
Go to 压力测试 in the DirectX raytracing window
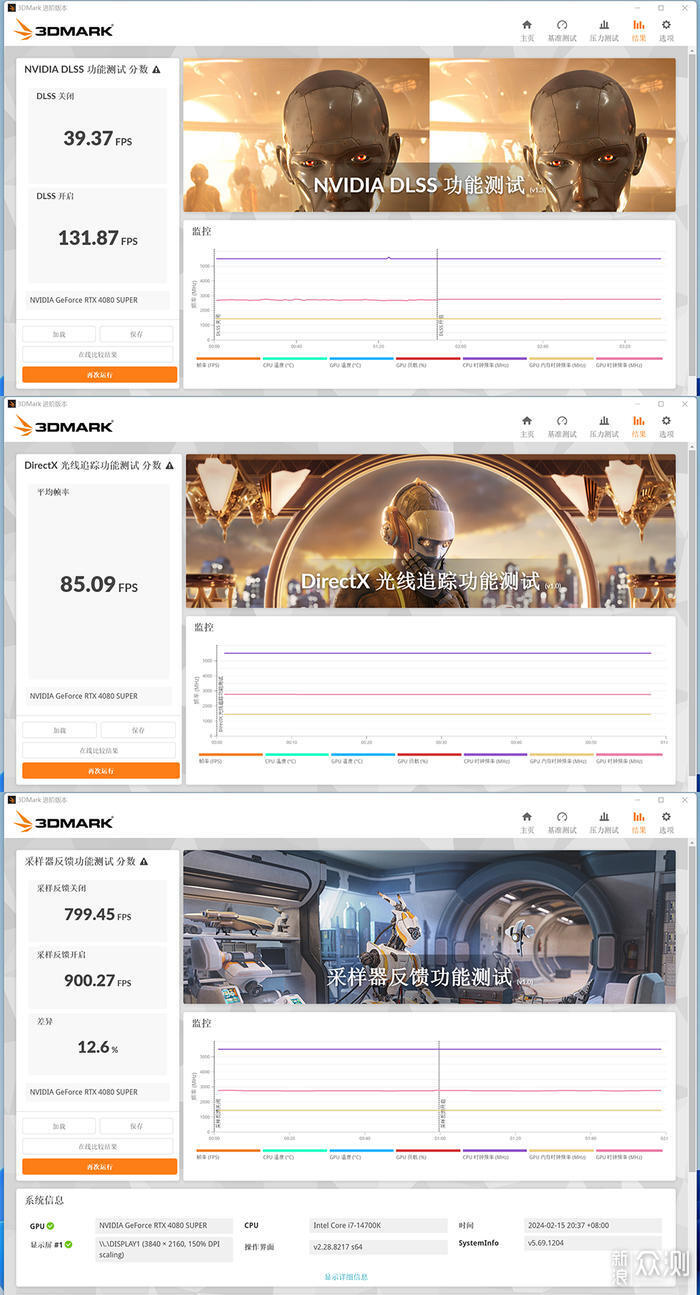tap(603, 426)
